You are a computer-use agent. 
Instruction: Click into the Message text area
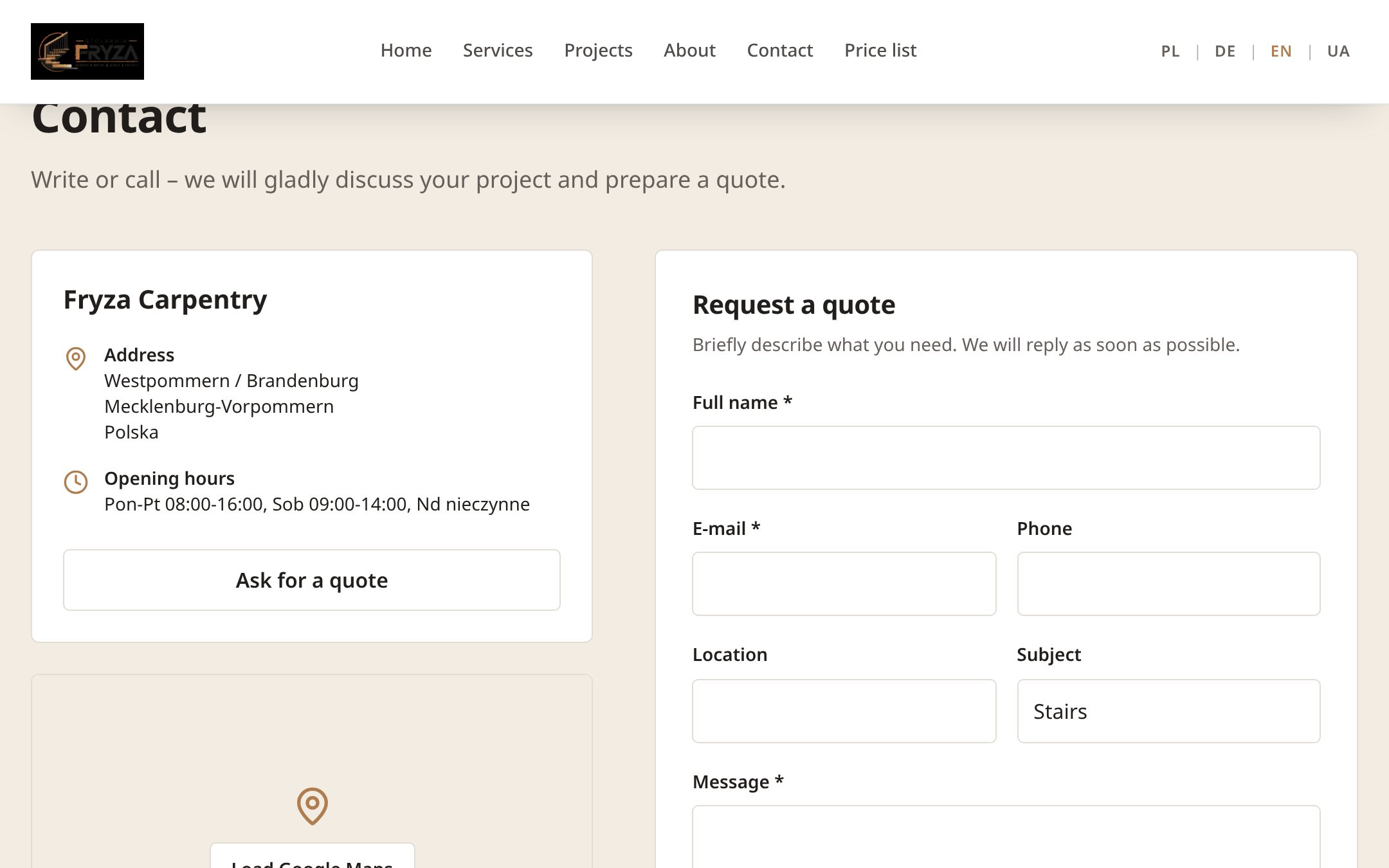point(1006,836)
